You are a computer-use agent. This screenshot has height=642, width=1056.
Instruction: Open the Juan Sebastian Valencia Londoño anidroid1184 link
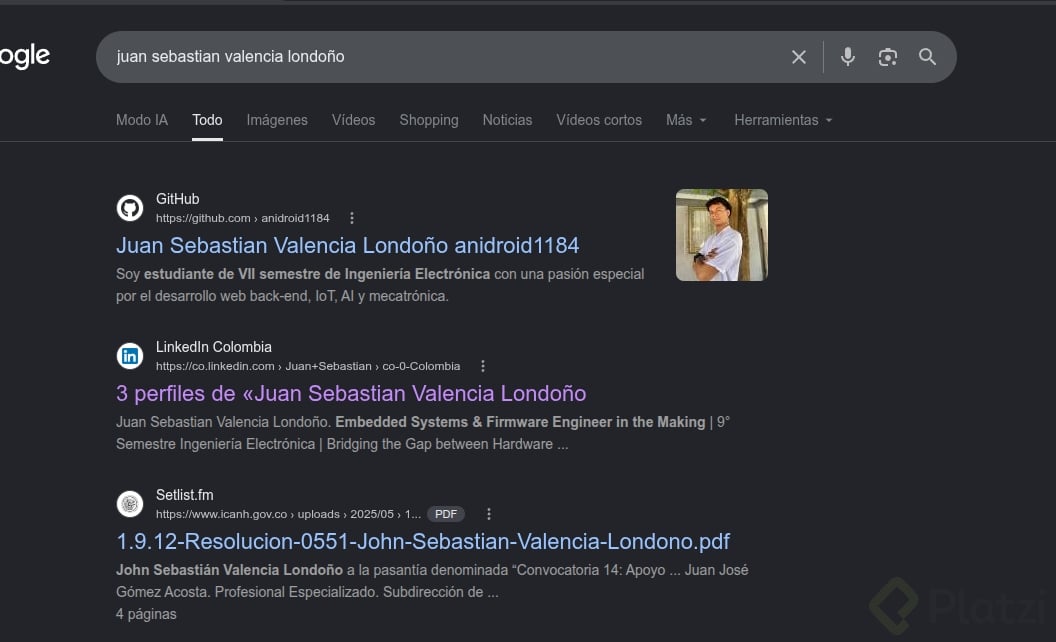tap(348, 245)
